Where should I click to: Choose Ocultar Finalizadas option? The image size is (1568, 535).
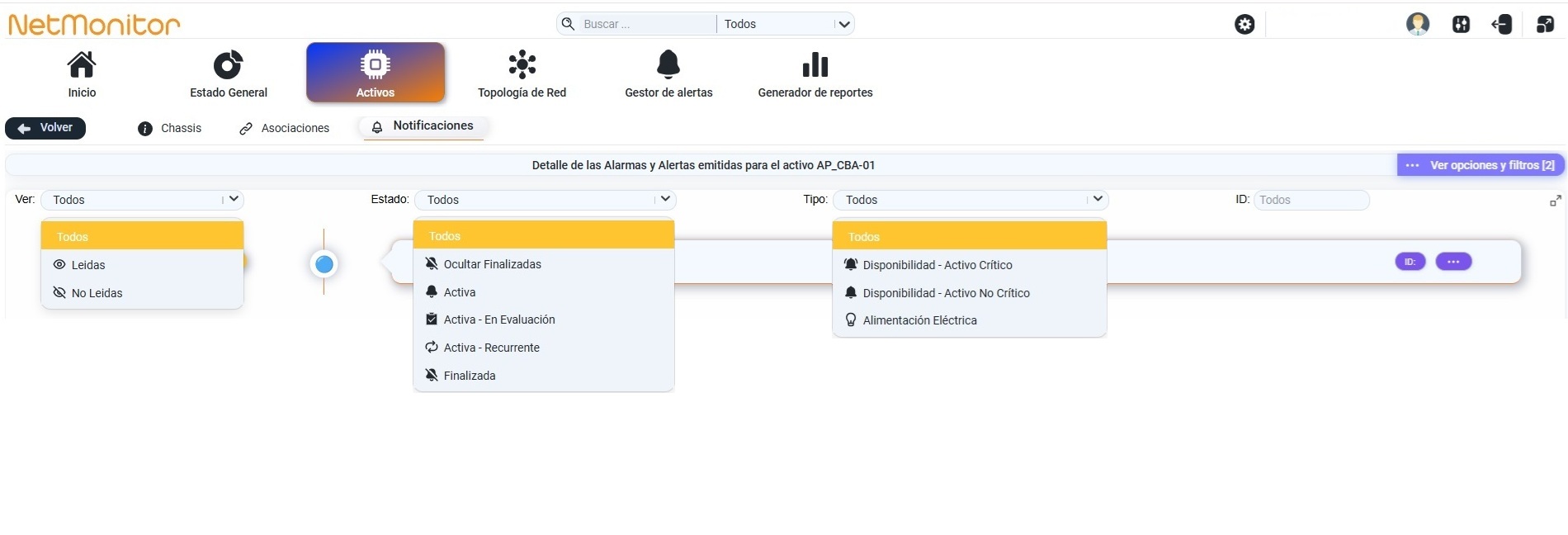pos(544,264)
